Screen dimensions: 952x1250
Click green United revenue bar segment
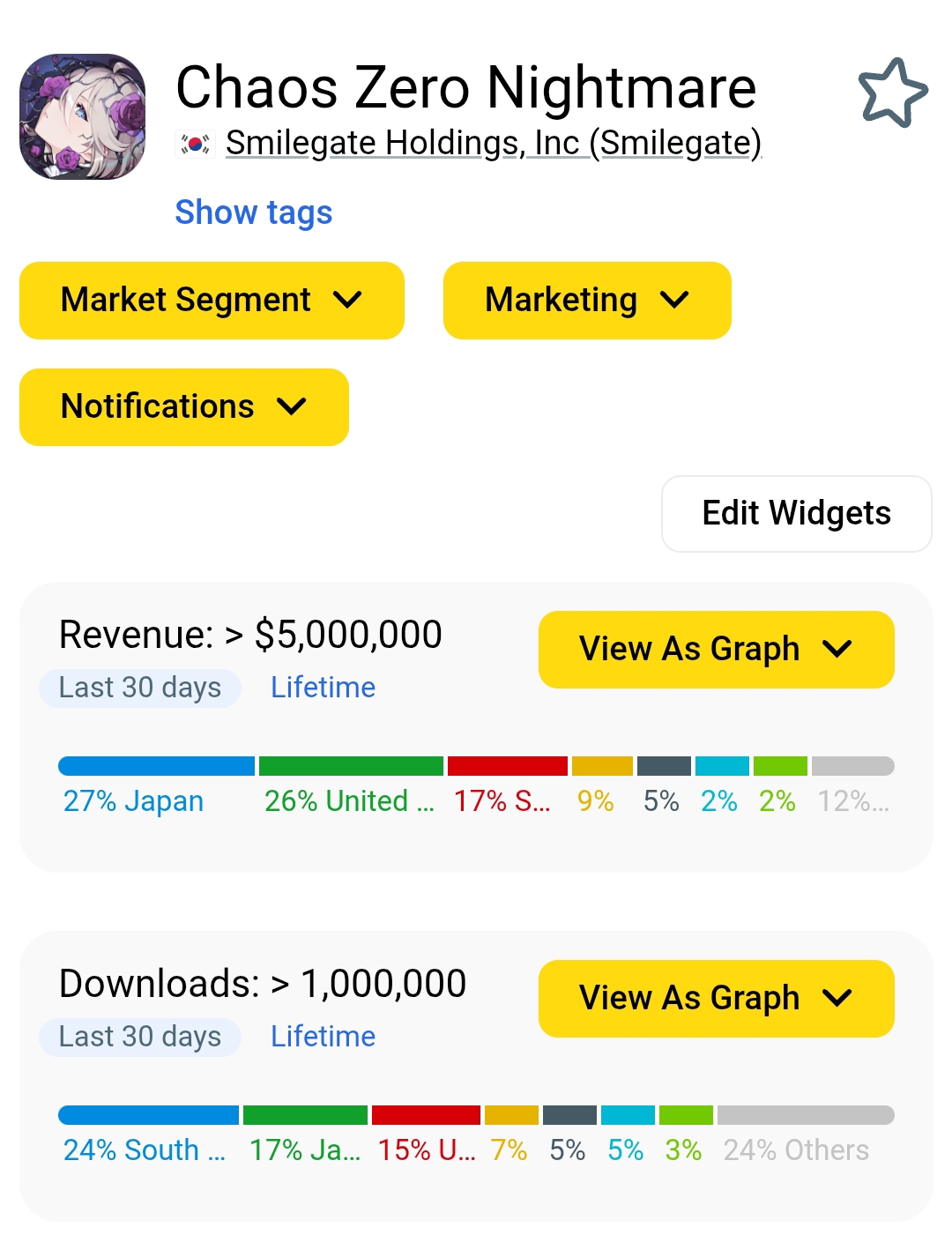[x=351, y=766]
